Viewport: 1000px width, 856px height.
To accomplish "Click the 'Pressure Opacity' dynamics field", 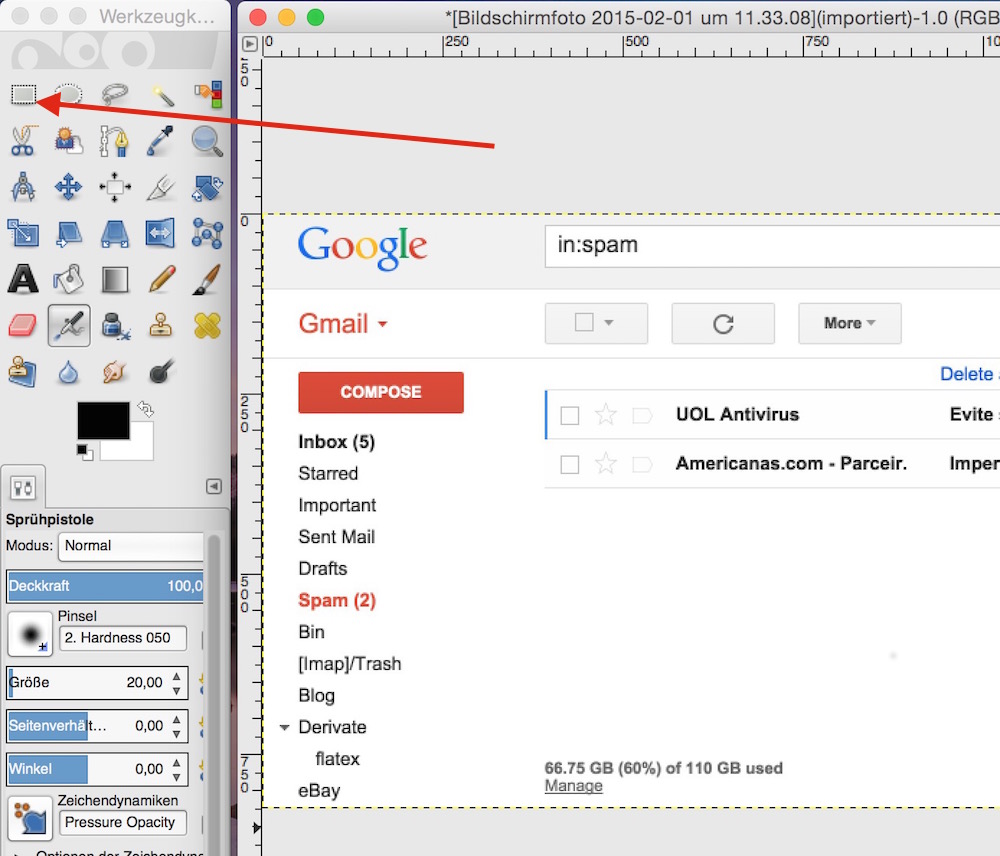I will click(x=122, y=823).
